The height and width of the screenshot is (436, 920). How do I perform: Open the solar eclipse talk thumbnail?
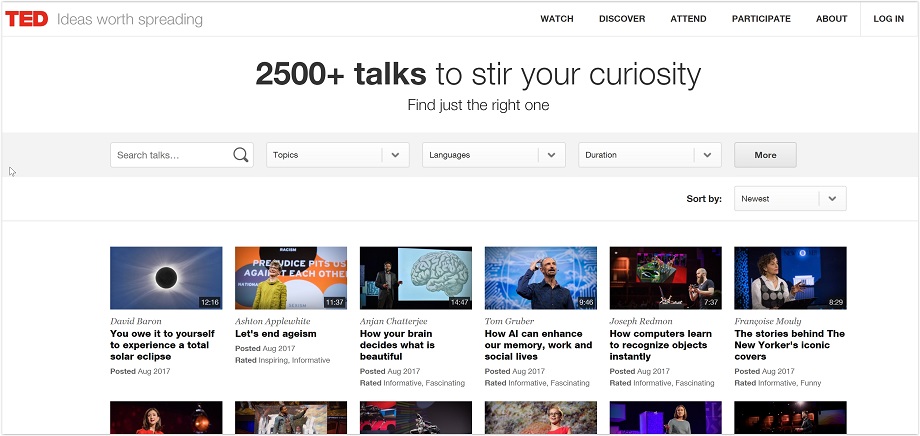click(166, 278)
